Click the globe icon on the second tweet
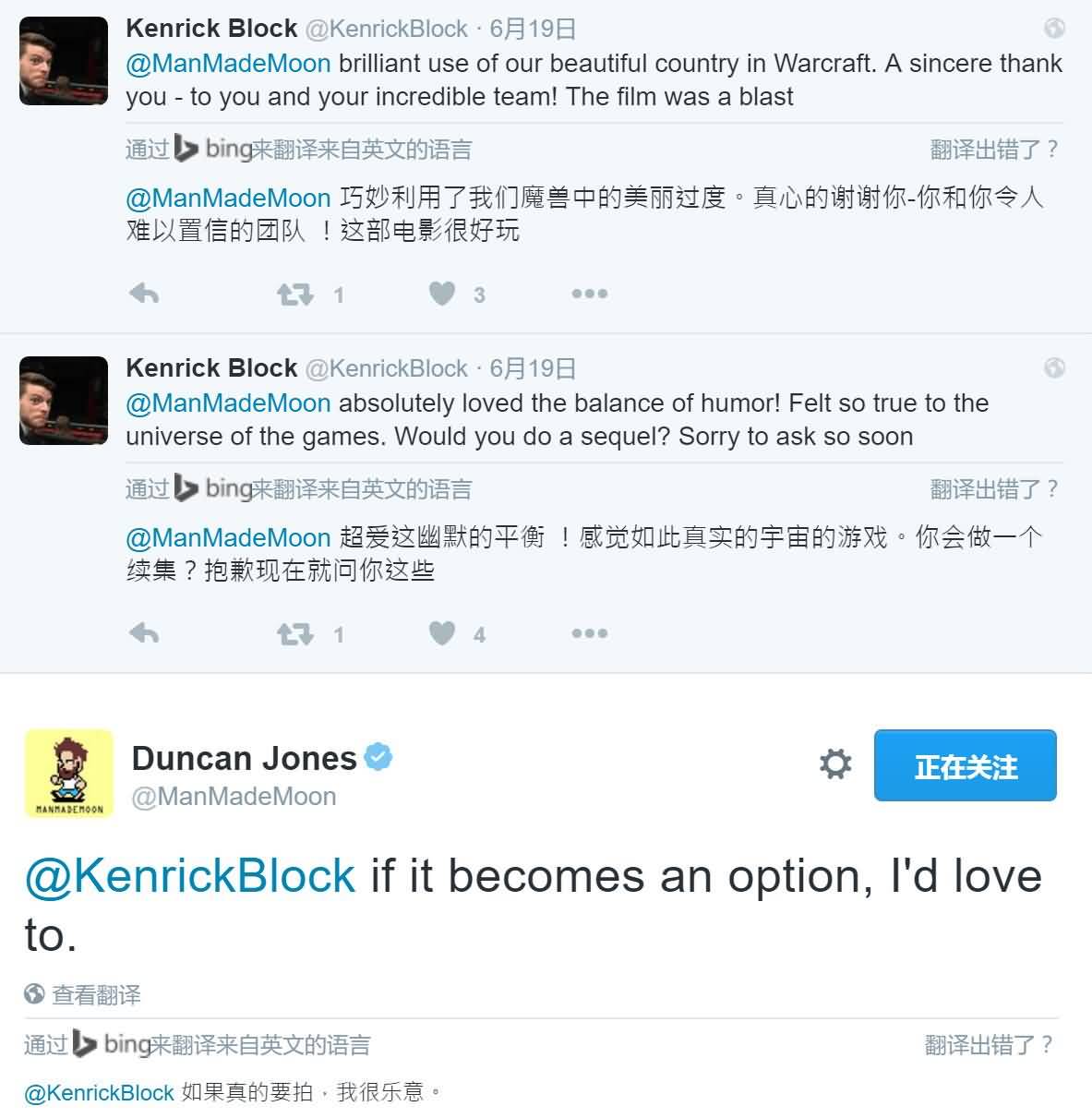Viewport: 1092px width, 1118px height. [1054, 368]
